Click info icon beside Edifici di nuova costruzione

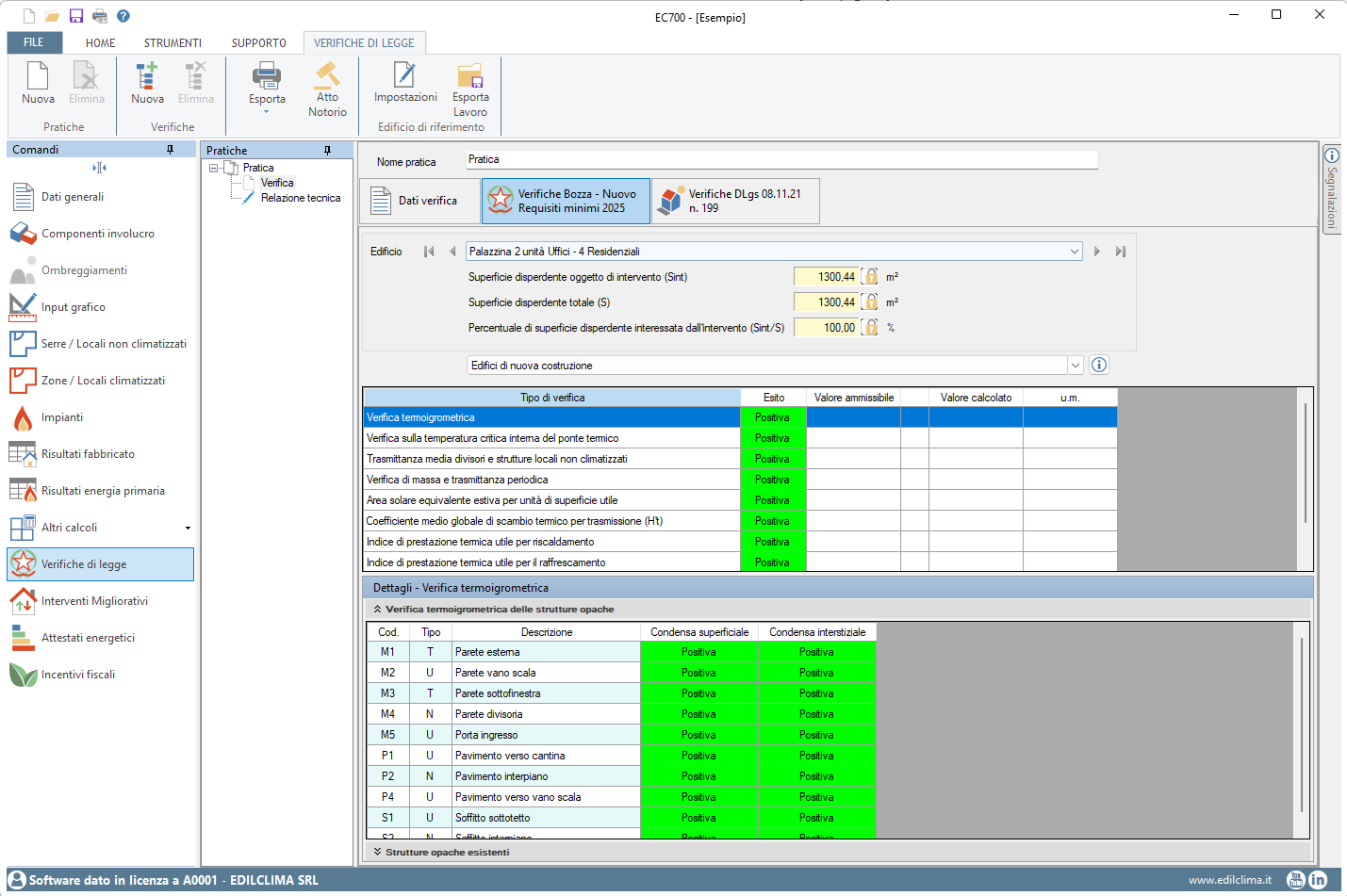point(1099,365)
